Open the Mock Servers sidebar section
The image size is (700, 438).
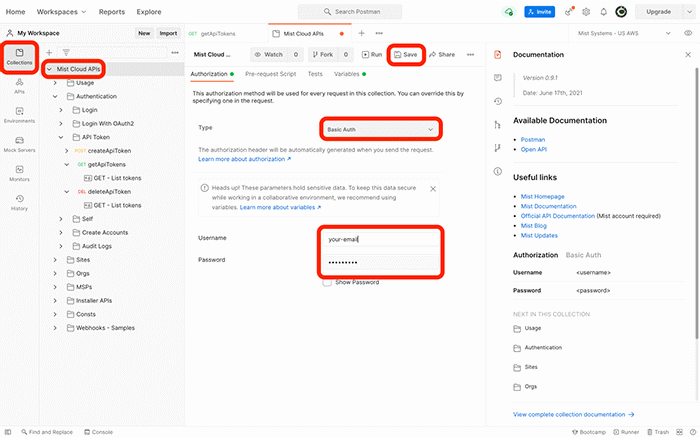coord(19,144)
